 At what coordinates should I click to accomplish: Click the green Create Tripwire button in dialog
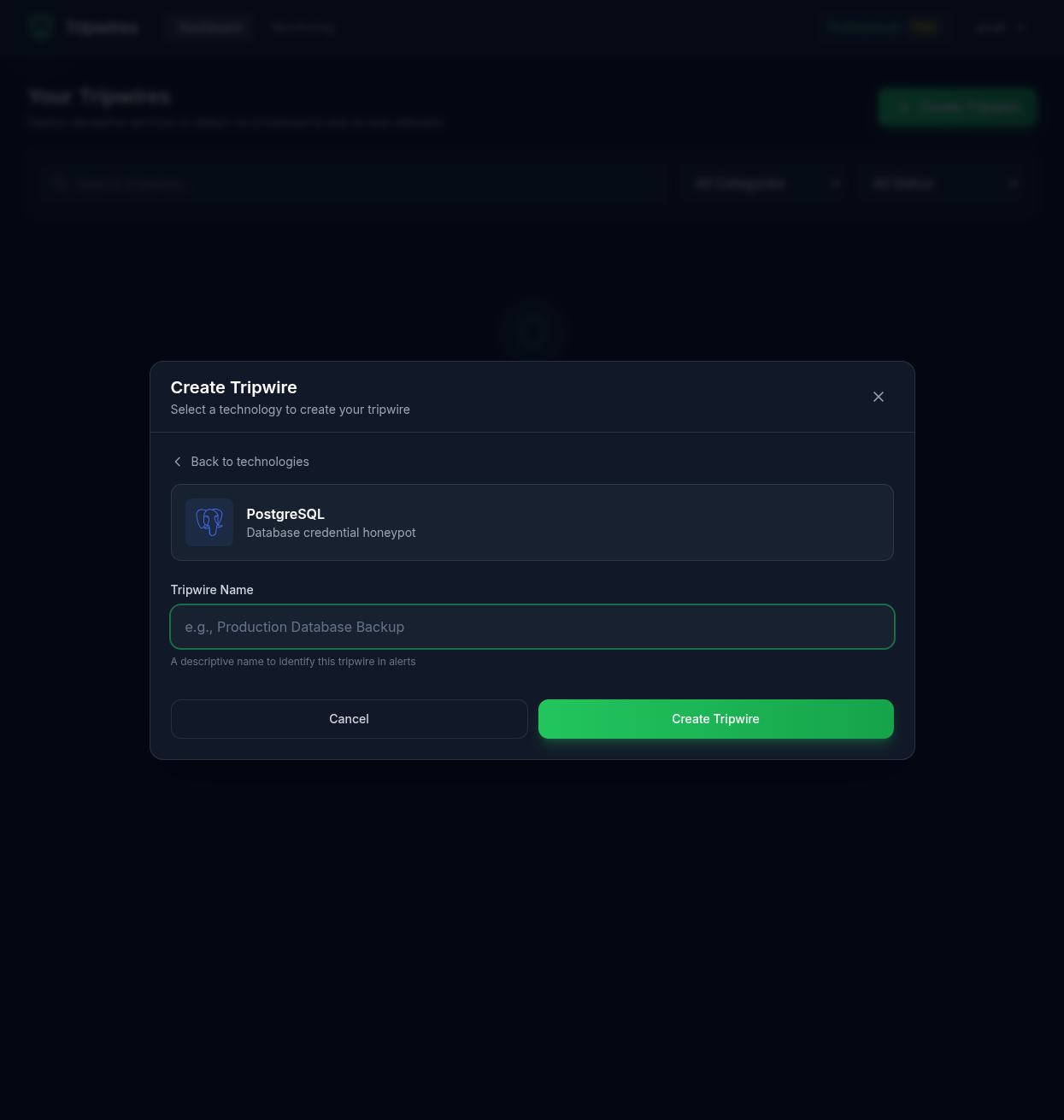[716, 719]
